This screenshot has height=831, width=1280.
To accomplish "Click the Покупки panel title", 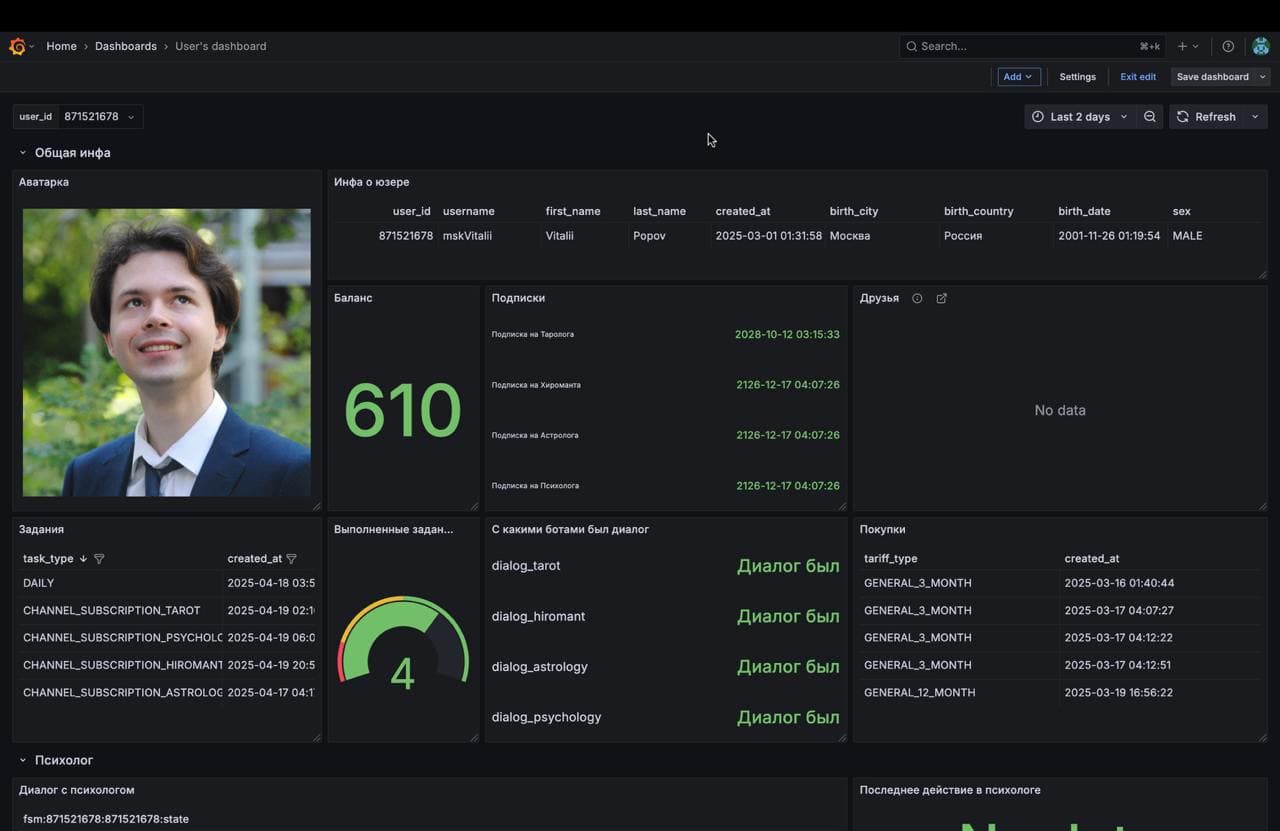I will click(x=883, y=529).
